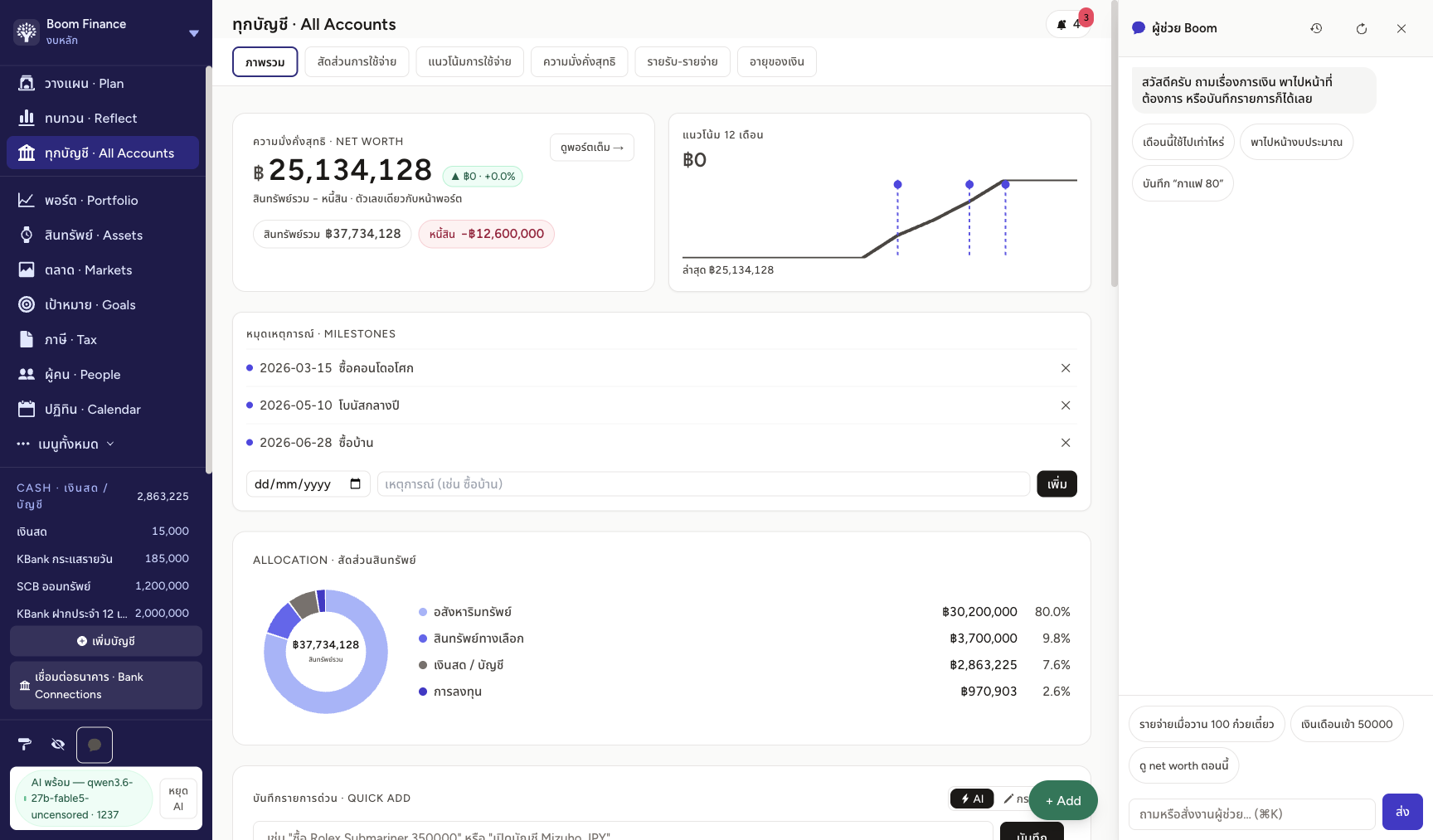This screenshot has height=840, width=1433.
Task: Choose suggestion พาไปหน้างบประมาณ
Action: click(1297, 142)
